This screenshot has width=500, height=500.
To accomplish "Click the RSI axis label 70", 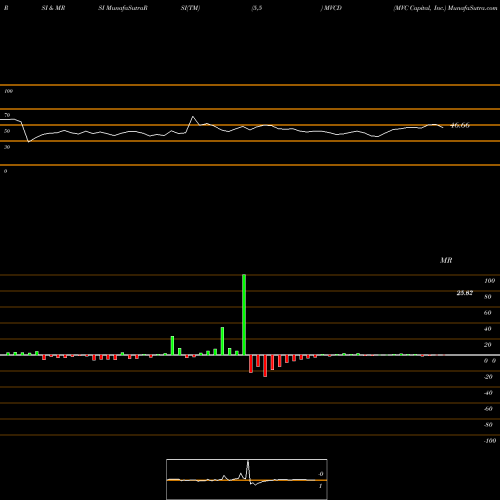I will [x=7, y=115].
